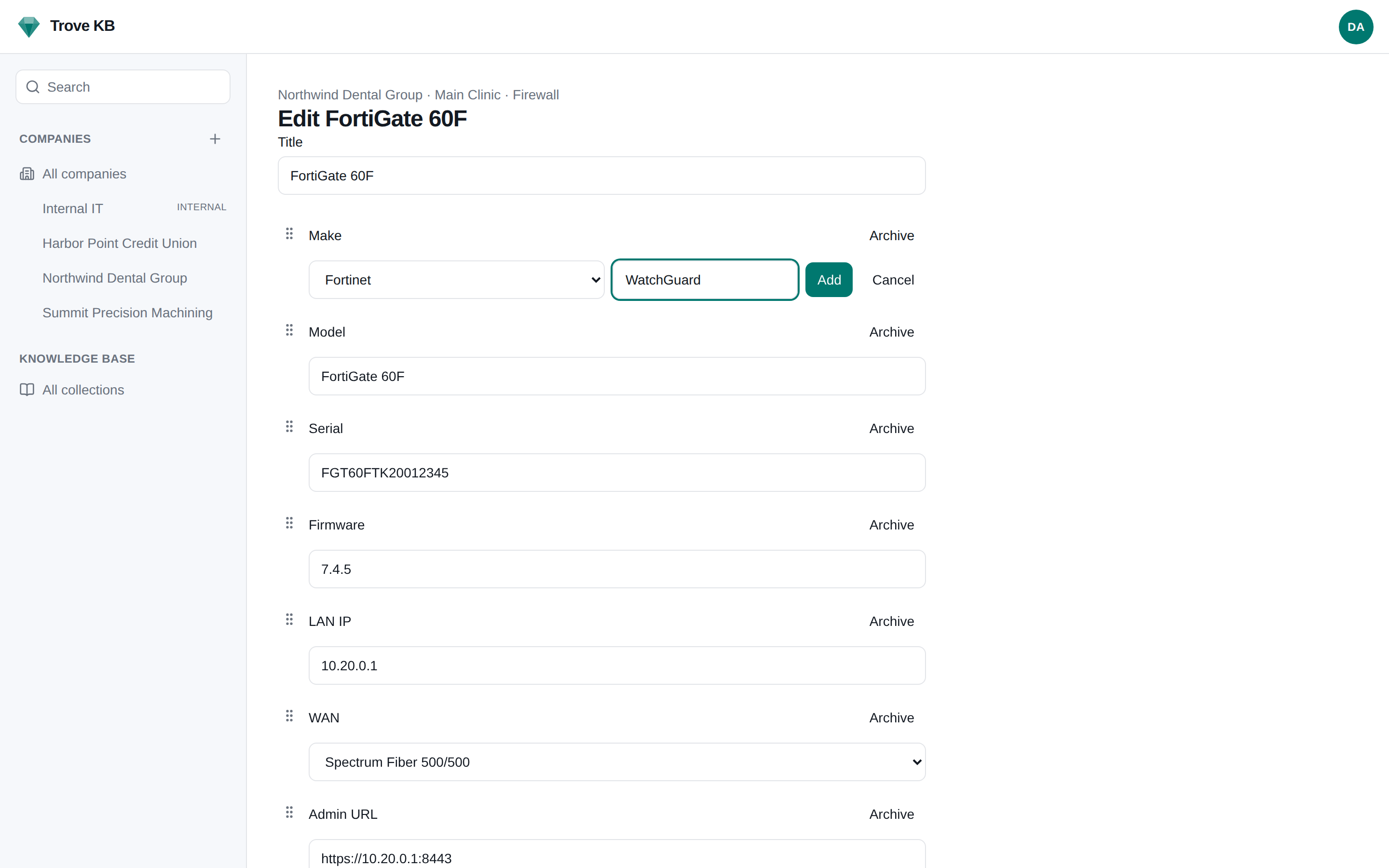This screenshot has height=868, width=1389.
Task: Click the Edit FortiGate 60F heading
Action: [372, 119]
